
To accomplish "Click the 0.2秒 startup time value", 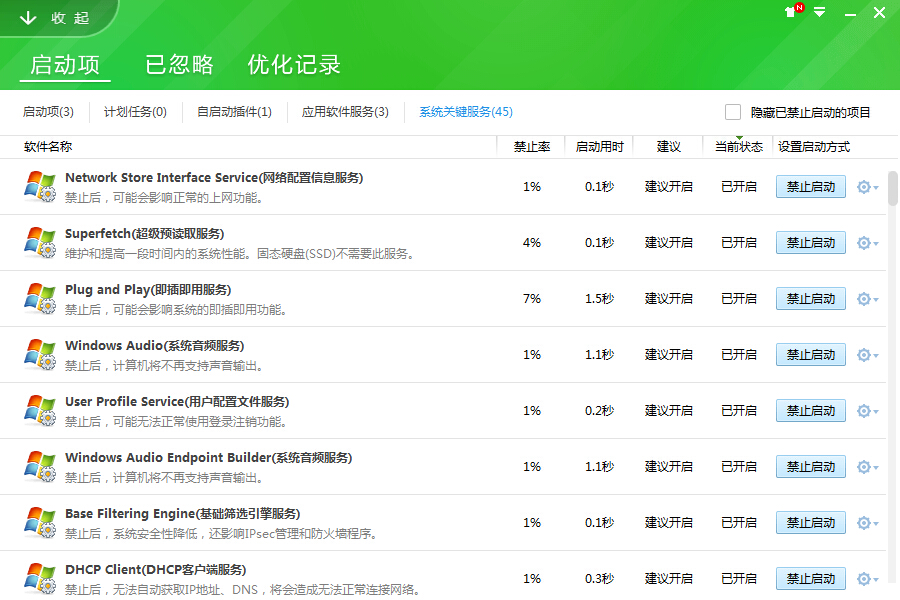I will coord(599,411).
